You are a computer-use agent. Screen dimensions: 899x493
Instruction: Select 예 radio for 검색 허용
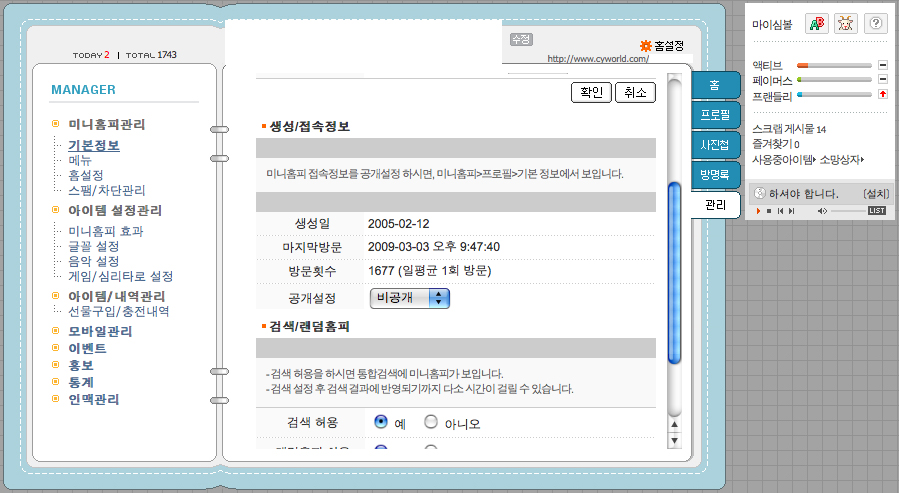(381, 422)
